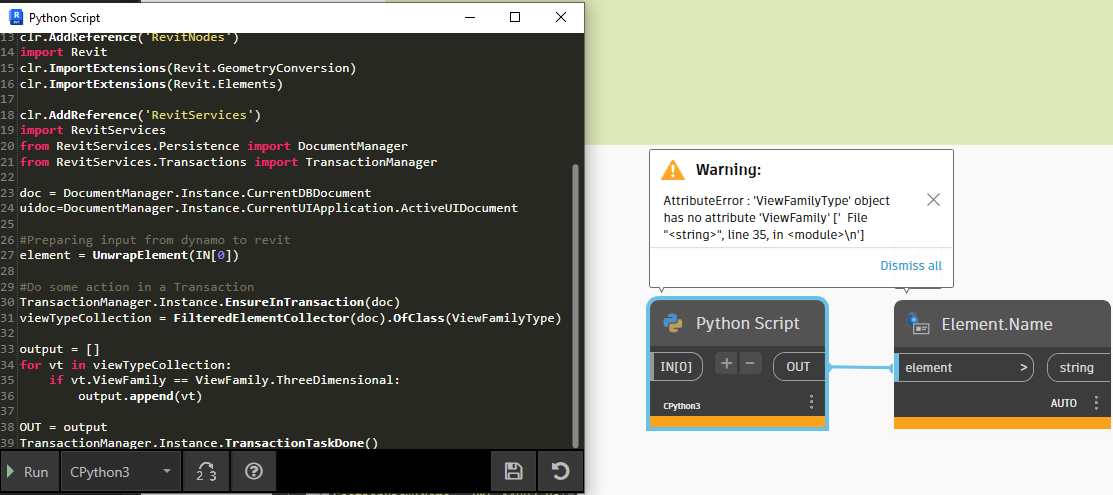Click the Element.Name node icon
The width and height of the screenshot is (1113, 495).
(x=919, y=324)
